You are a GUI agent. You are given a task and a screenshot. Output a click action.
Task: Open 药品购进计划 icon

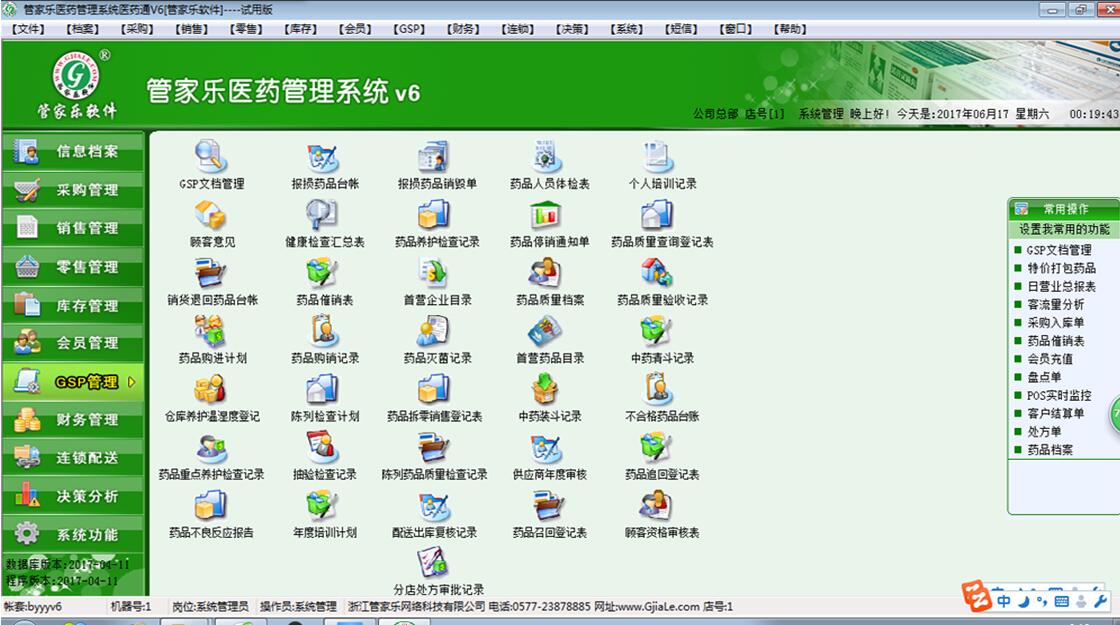coord(211,331)
